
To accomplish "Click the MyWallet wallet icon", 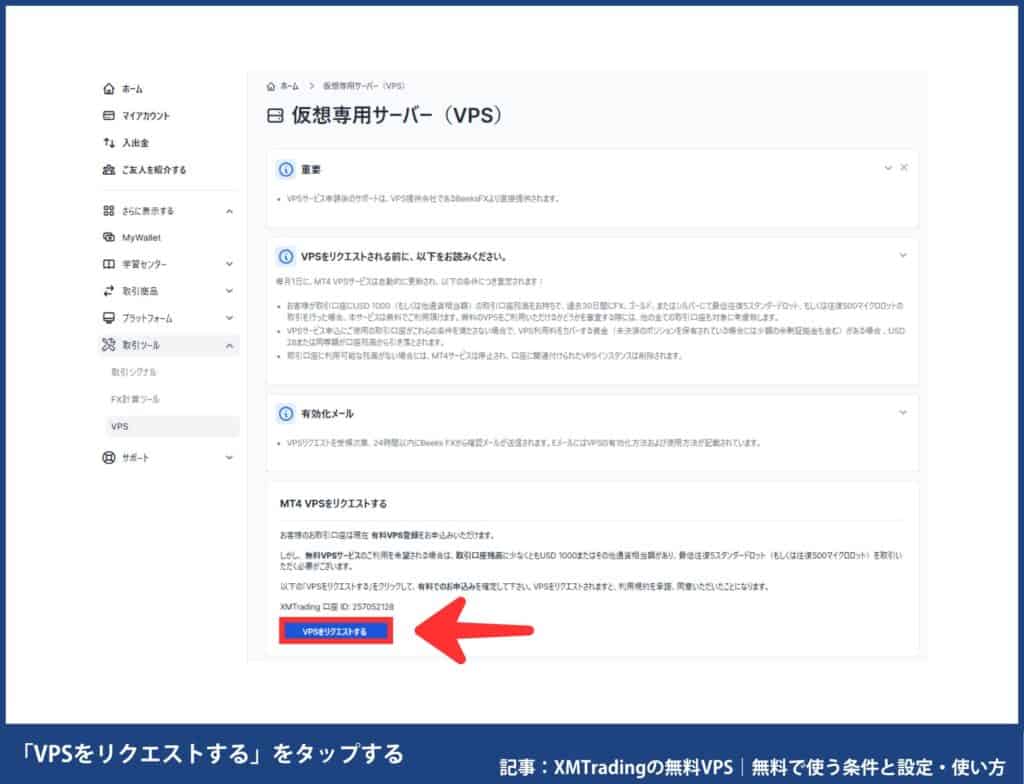I will [x=108, y=237].
